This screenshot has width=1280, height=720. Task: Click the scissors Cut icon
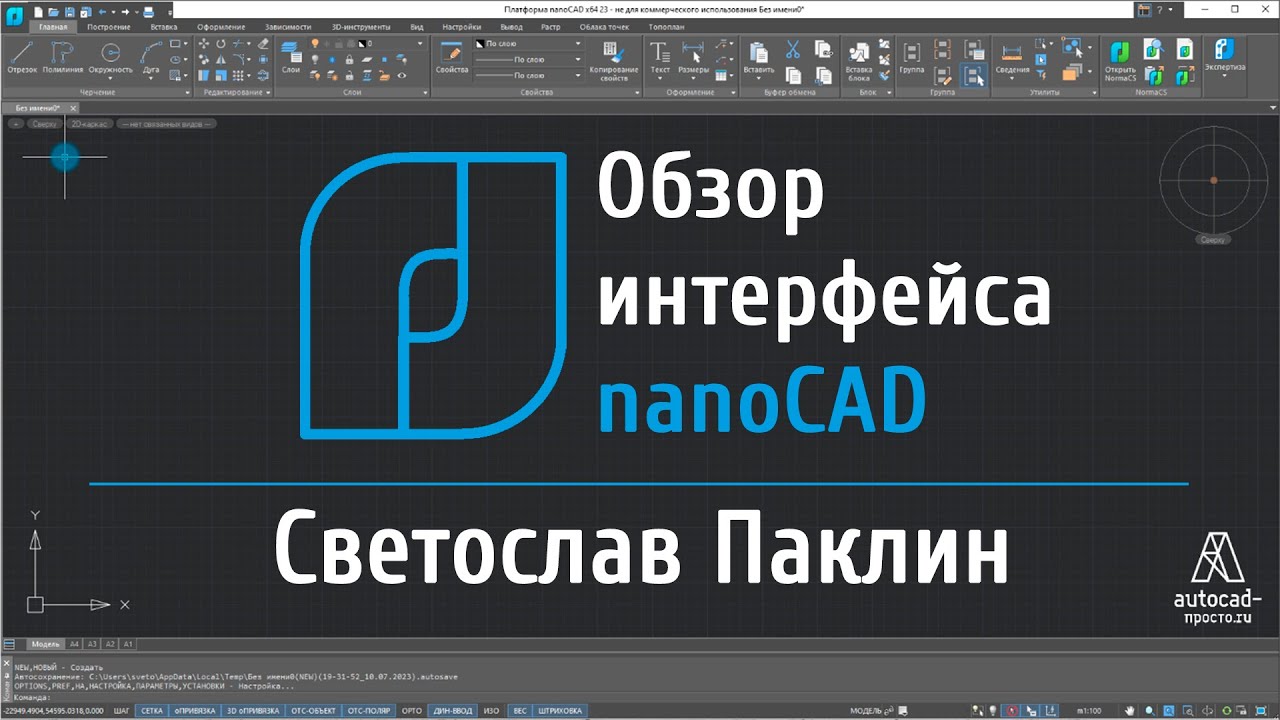793,49
